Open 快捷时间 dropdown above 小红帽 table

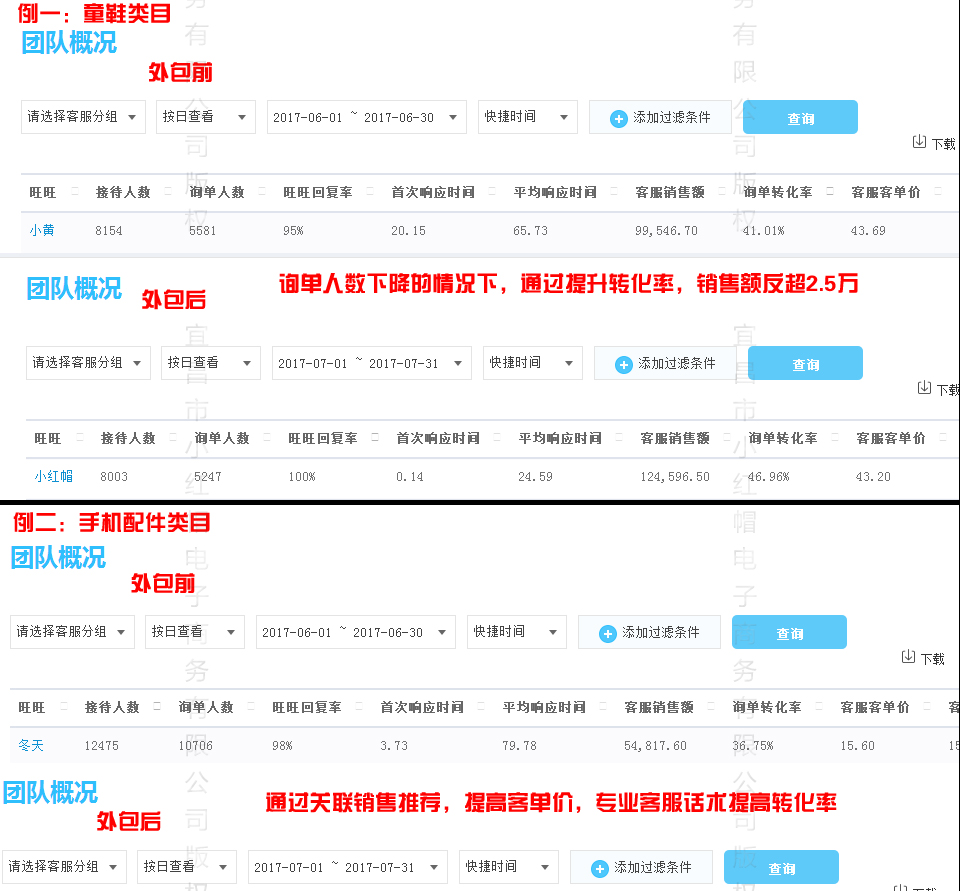[533, 363]
